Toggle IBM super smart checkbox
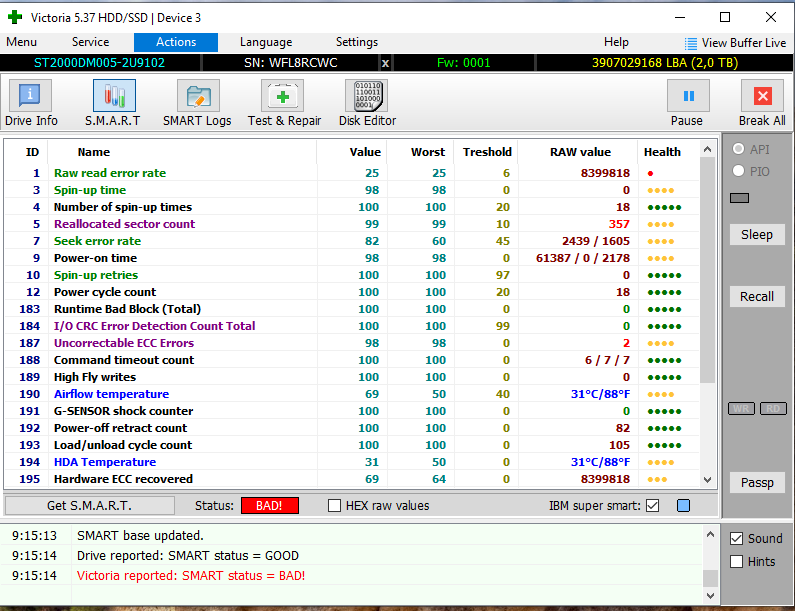 653,506
